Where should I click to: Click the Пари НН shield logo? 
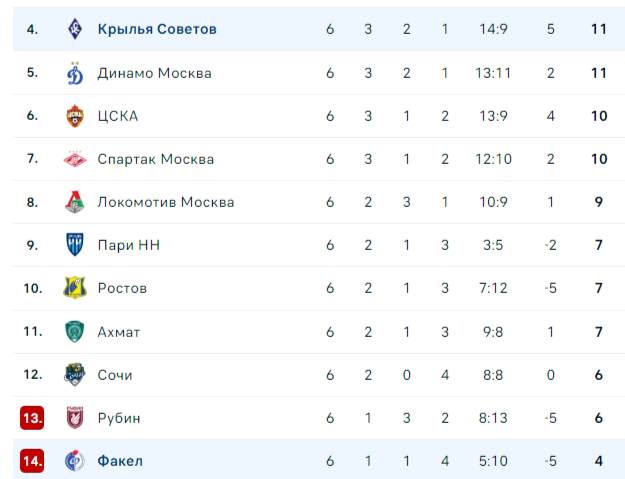pyautogui.click(x=75, y=245)
